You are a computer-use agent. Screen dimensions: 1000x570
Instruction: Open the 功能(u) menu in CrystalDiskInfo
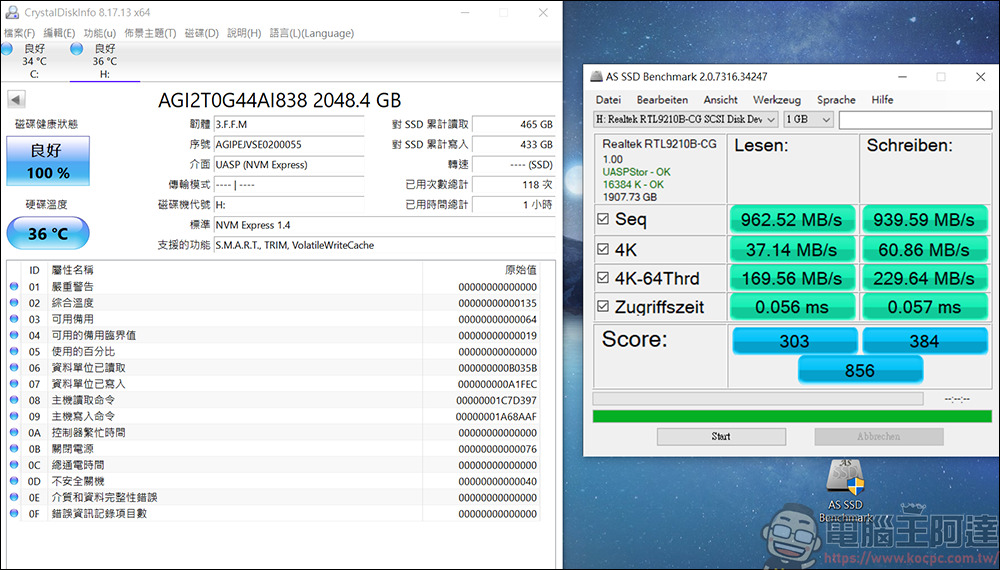point(99,33)
